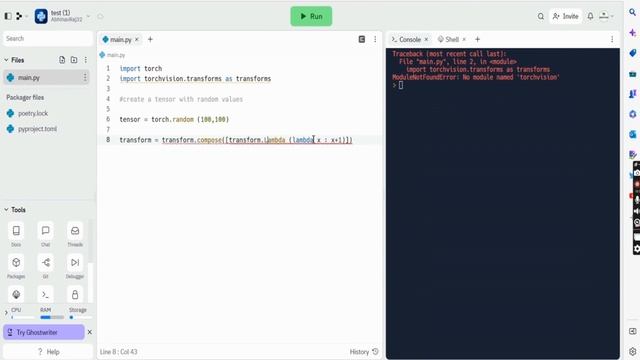
Task: Click the browser sidebar search icon
Action: tap(632, 12)
